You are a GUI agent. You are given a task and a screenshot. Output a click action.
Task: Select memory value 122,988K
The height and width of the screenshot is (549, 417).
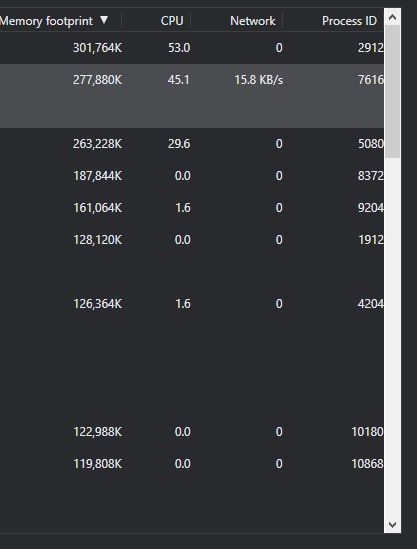(x=97, y=432)
